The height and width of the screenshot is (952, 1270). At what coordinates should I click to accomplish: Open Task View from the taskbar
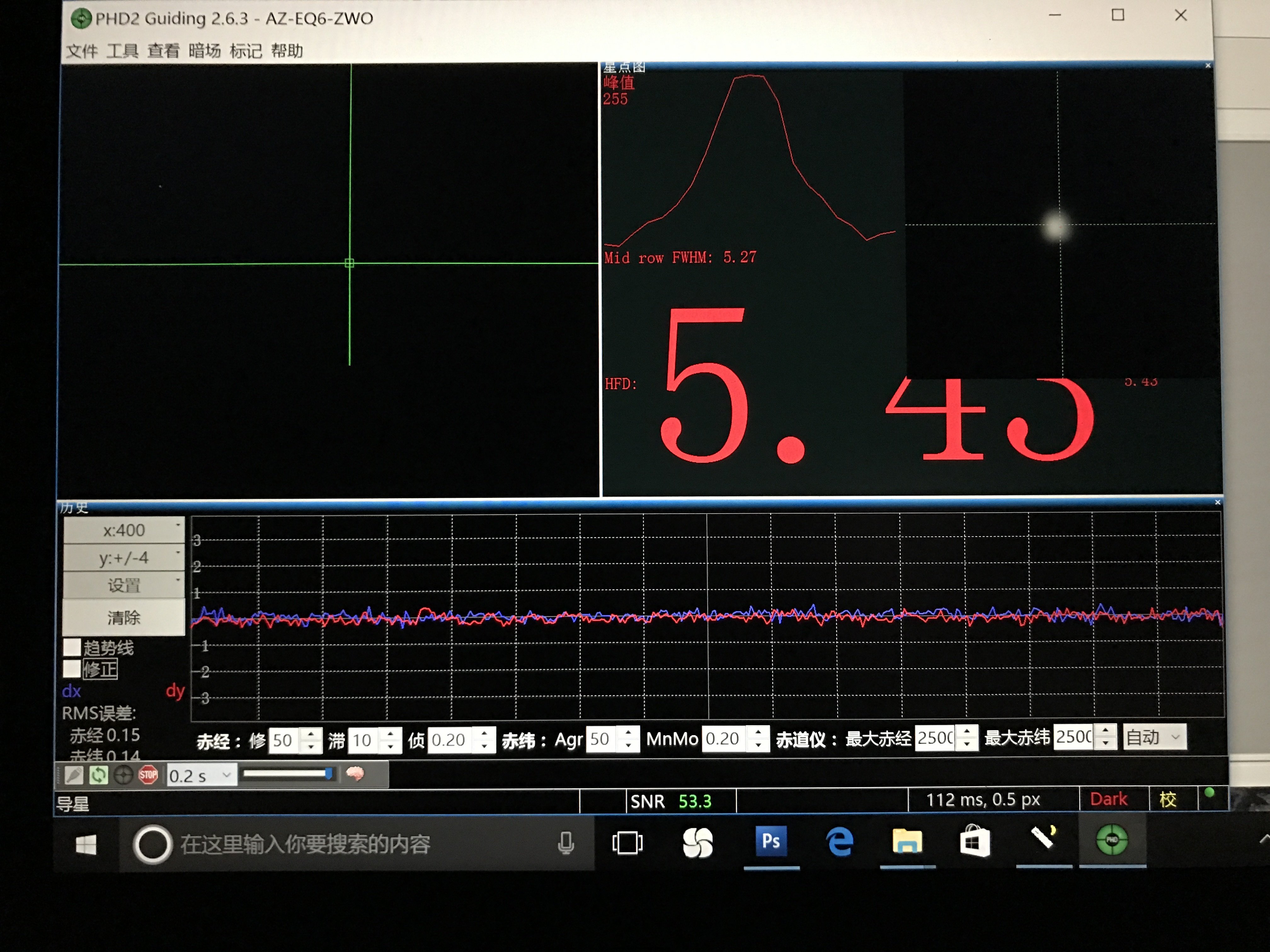tap(627, 843)
